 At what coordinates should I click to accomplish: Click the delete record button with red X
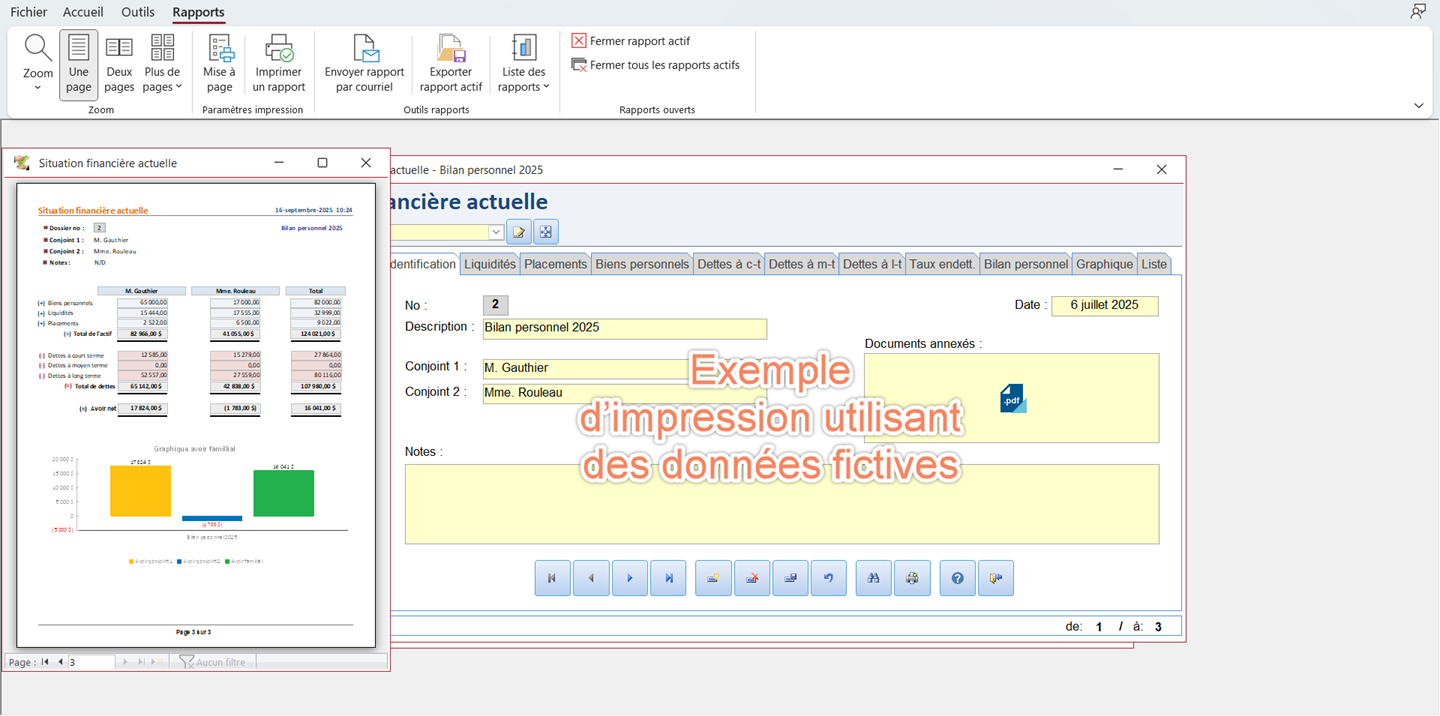click(x=752, y=578)
